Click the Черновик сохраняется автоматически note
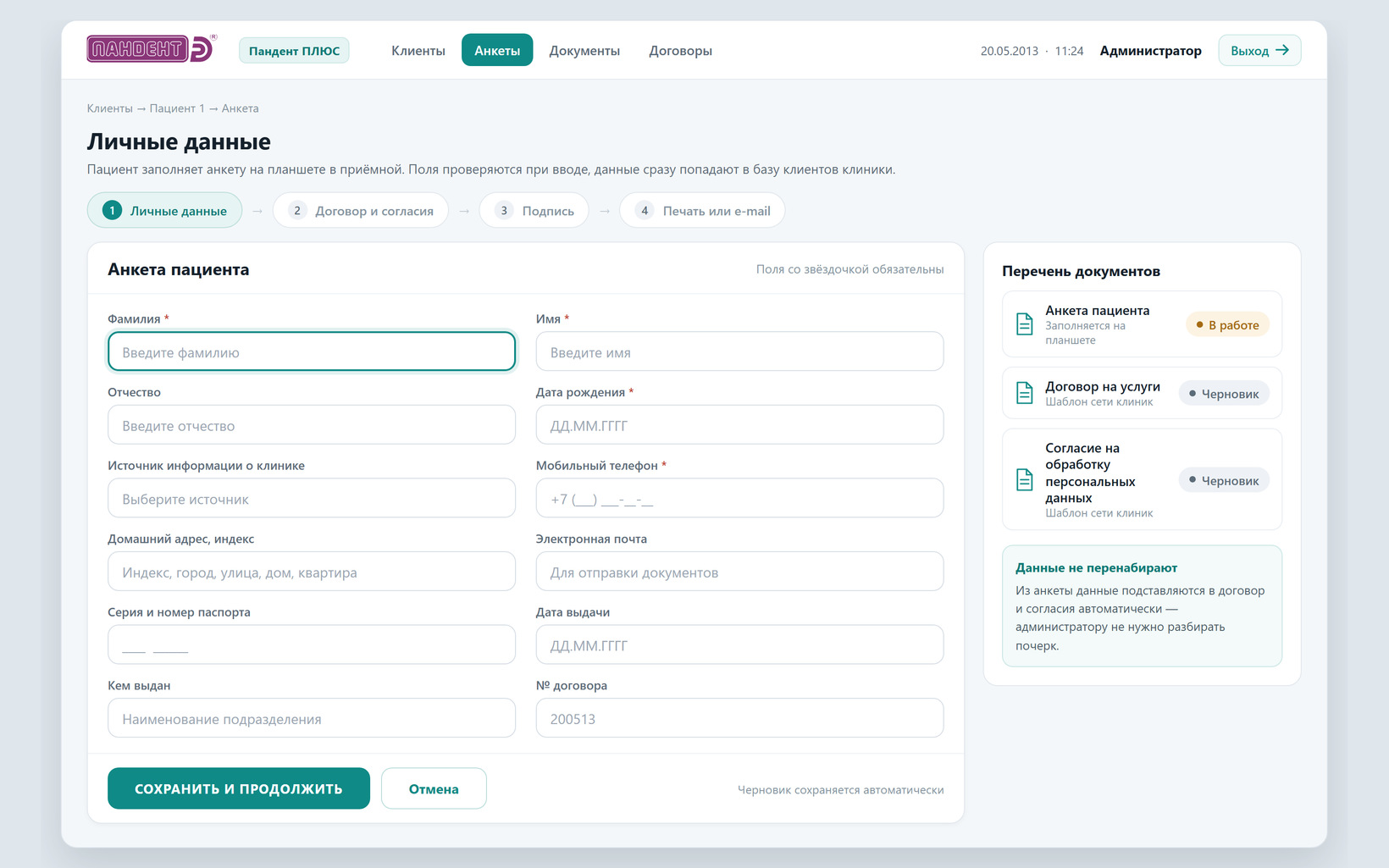This screenshot has height=868, width=1389. tap(840, 789)
